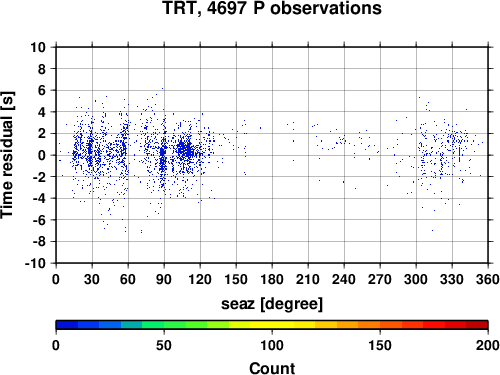Image resolution: width=500 pixels, height=375 pixels.
Task: Click the data cluster near 30 degrees
Action: 89,149
